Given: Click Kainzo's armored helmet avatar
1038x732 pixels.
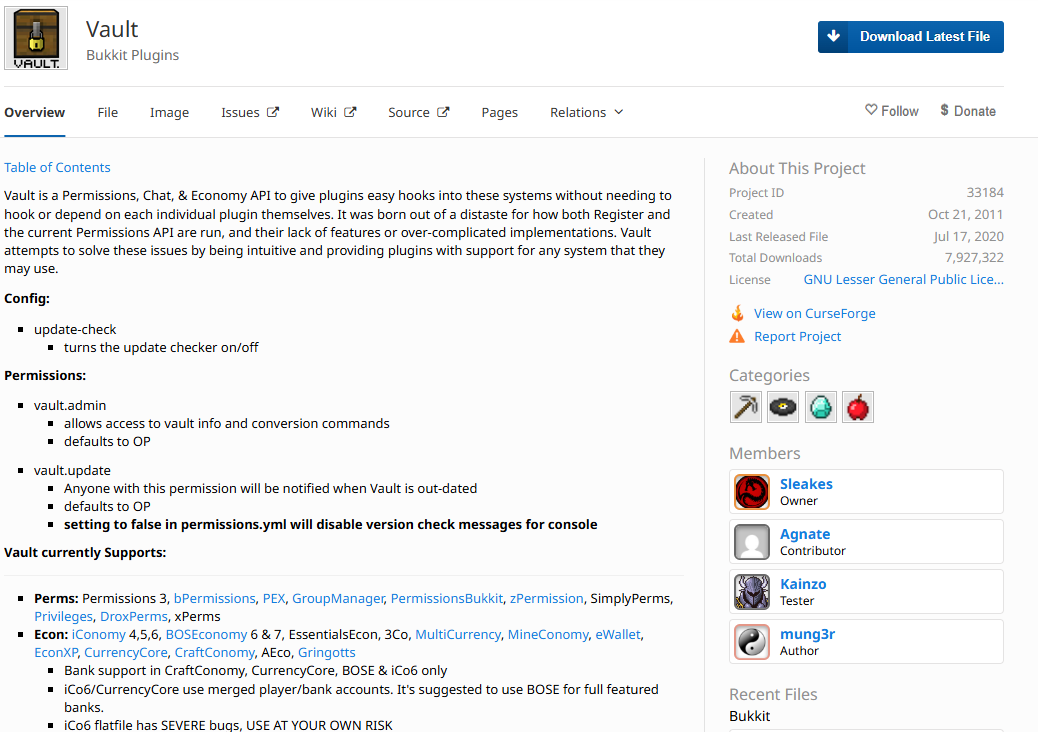Looking at the screenshot, I should point(752,592).
